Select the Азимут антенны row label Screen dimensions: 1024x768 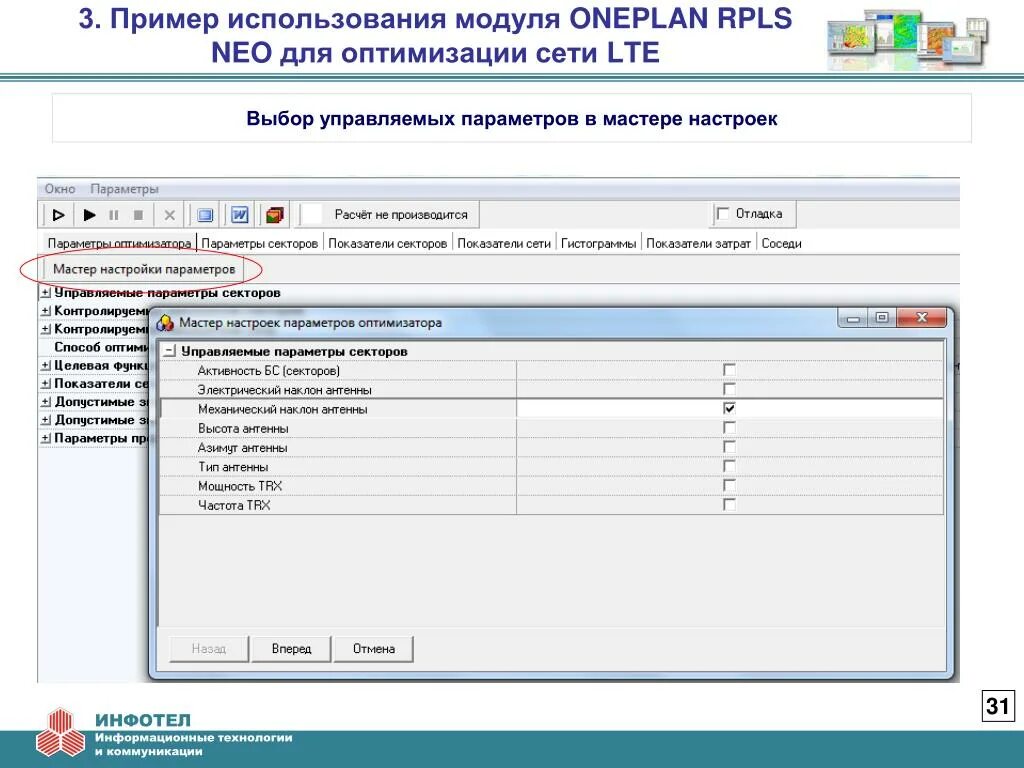[x=242, y=447]
